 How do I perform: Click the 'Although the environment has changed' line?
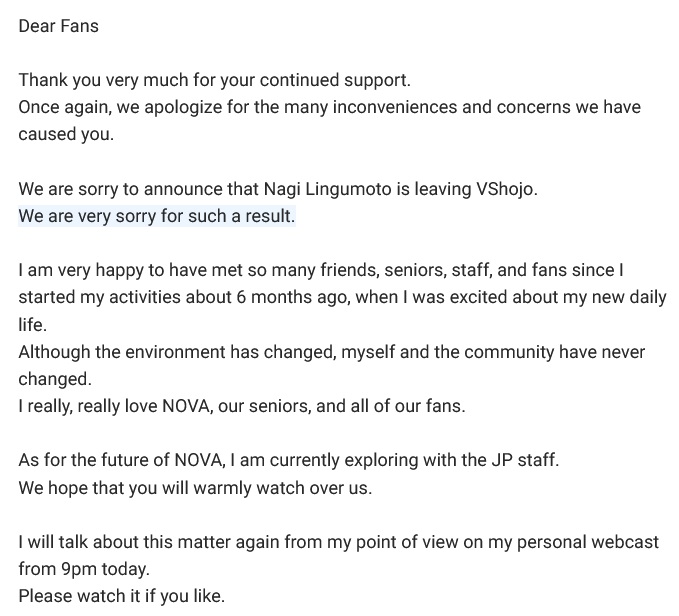point(331,352)
